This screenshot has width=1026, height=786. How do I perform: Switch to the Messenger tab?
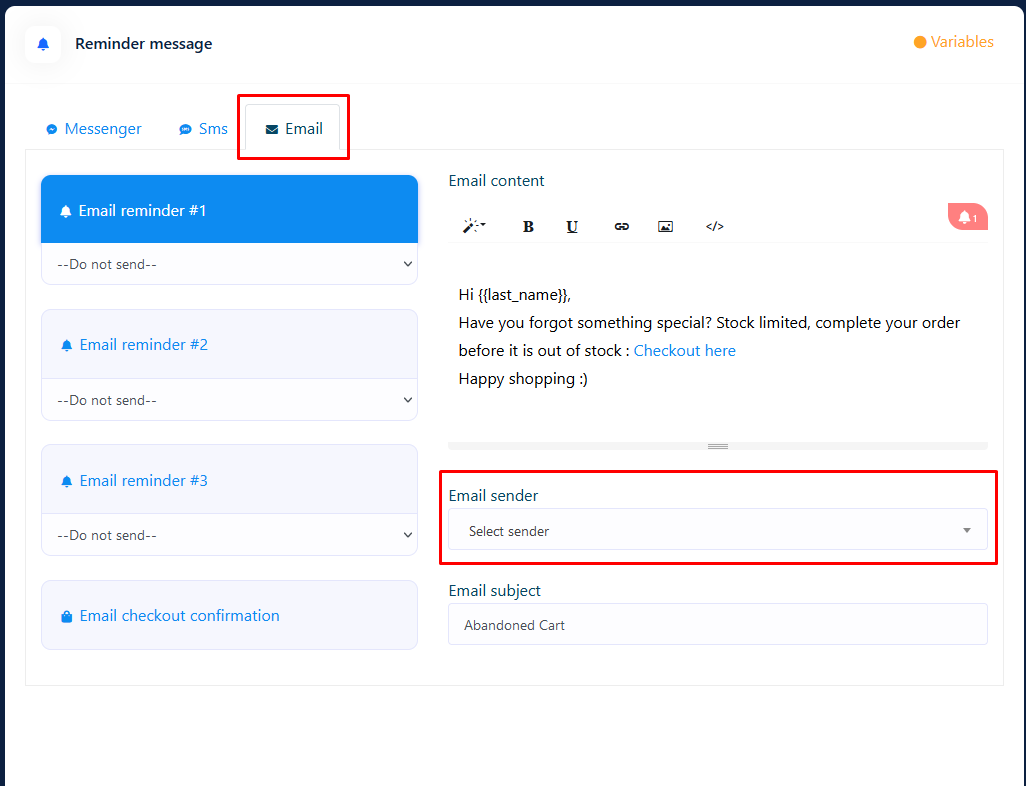coord(93,129)
